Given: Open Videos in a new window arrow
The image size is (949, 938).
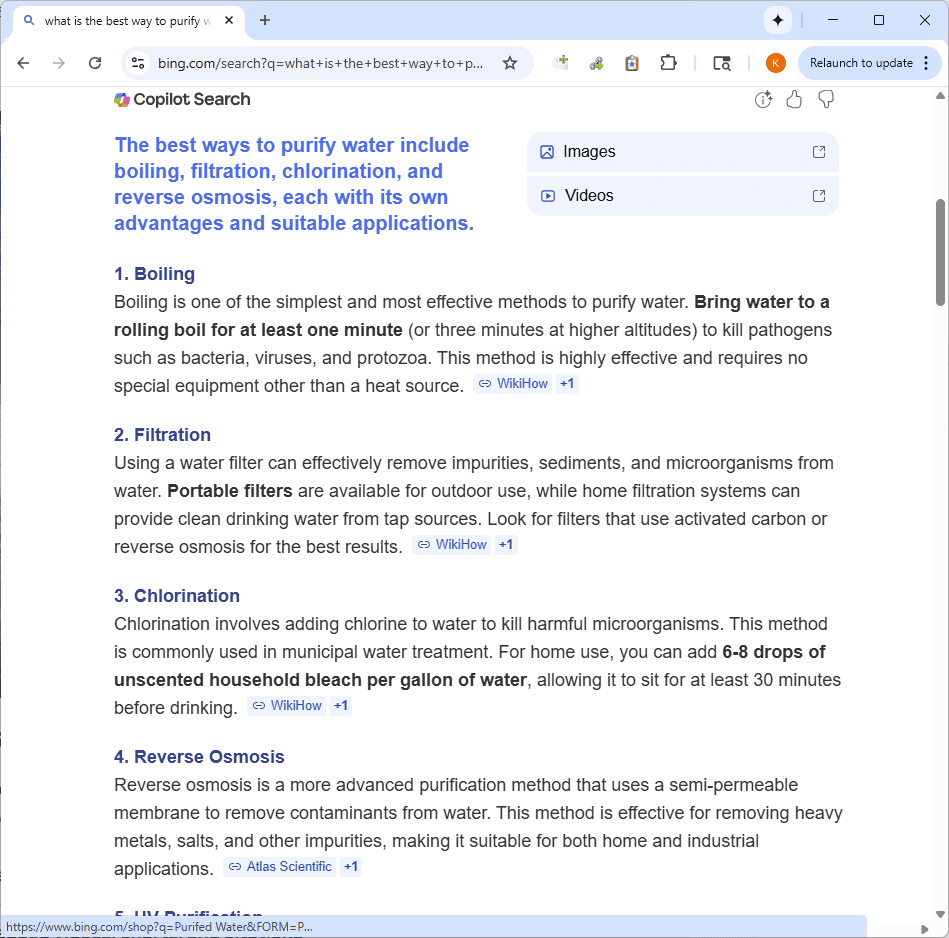Looking at the screenshot, I should tap(819, 196).
